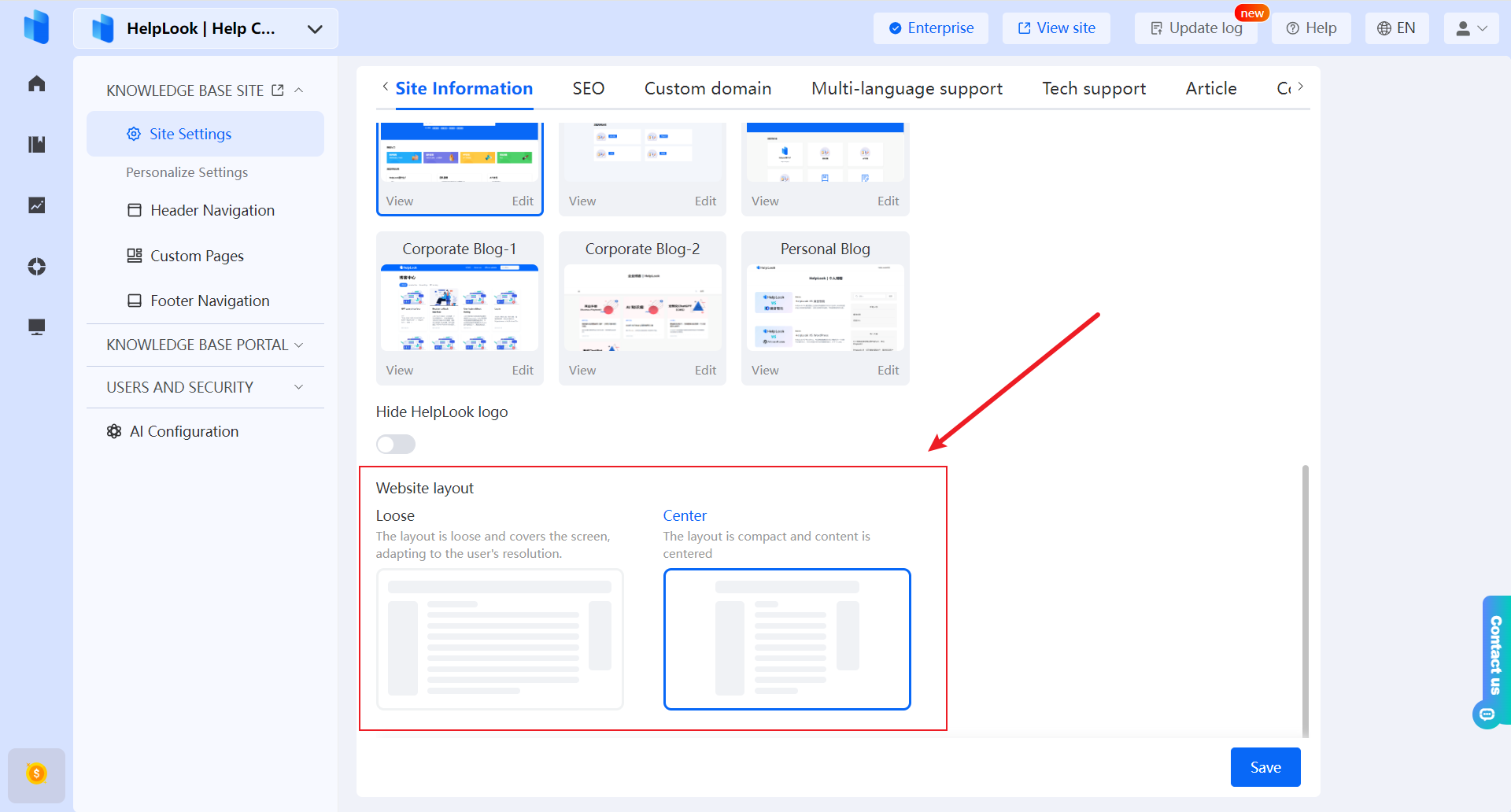Viewport: 1511px width, 812px height.
Task: Open the analytics chart icon in sidebar
Action: click(x=36, y=205)
